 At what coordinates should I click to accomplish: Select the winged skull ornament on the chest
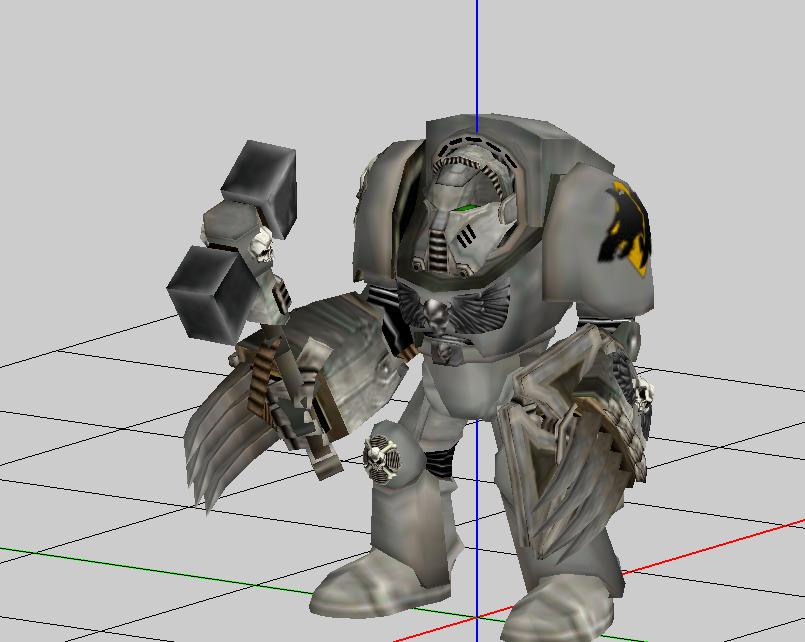point(452,307)
